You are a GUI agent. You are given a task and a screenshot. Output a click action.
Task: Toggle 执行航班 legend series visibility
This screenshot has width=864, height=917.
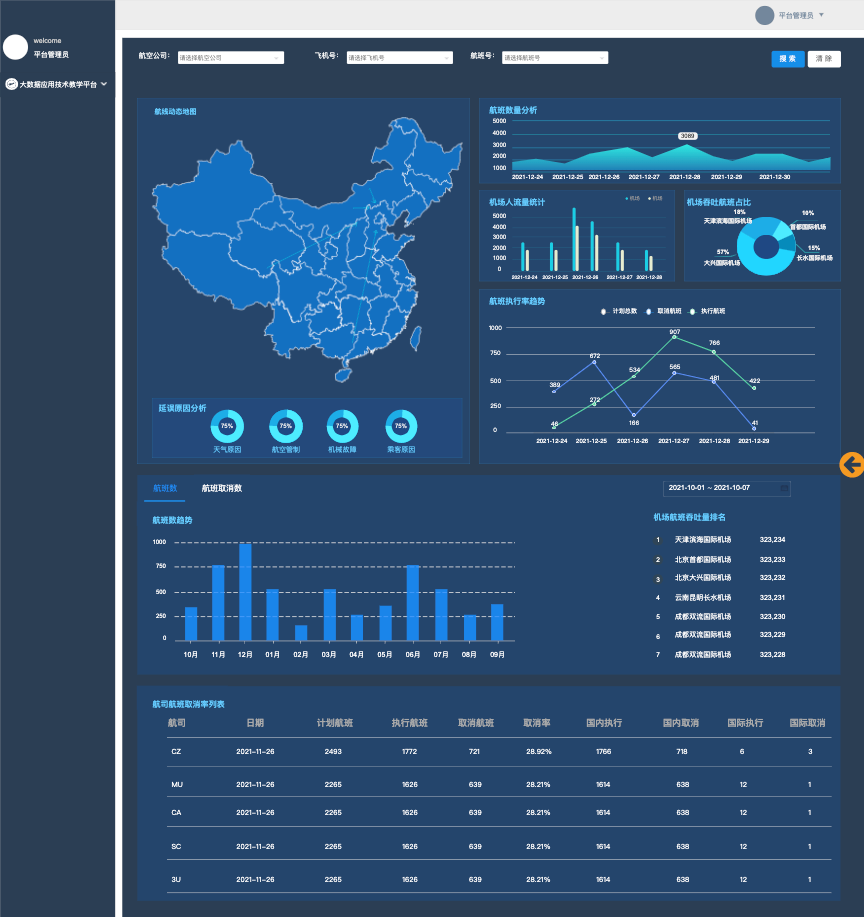click(x=707, y=312)
